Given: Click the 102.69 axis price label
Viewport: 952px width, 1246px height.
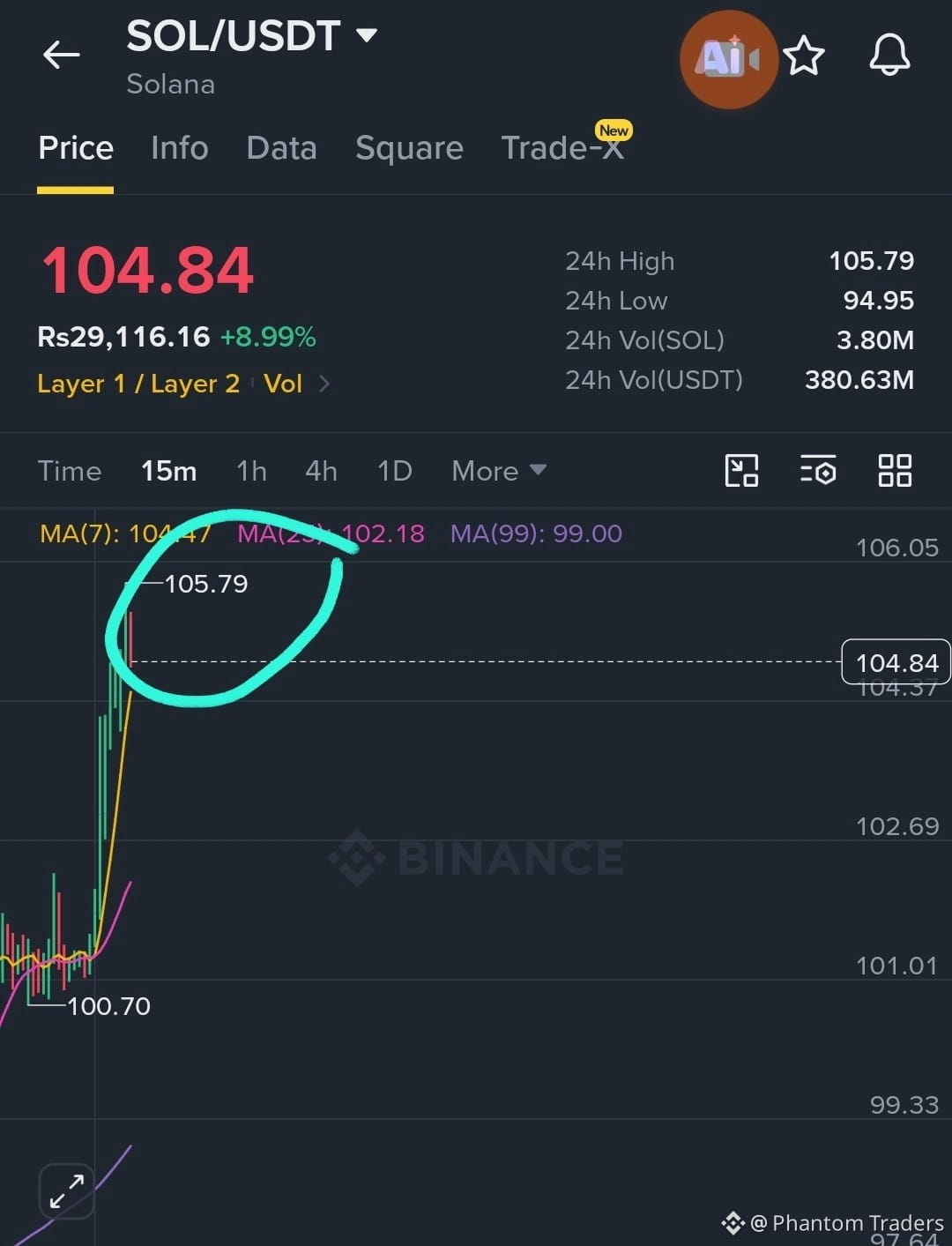Looking at the screenshot, I should 897,826.
